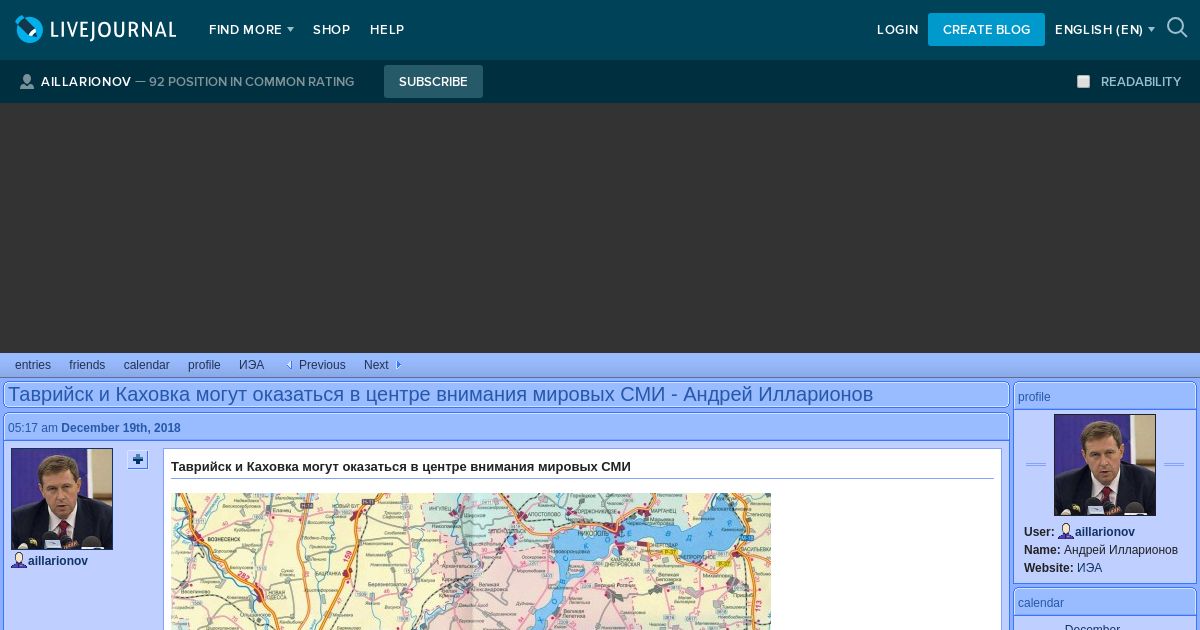
Task: Open the calendar tab in journal navigation
Action: [147, 365]
